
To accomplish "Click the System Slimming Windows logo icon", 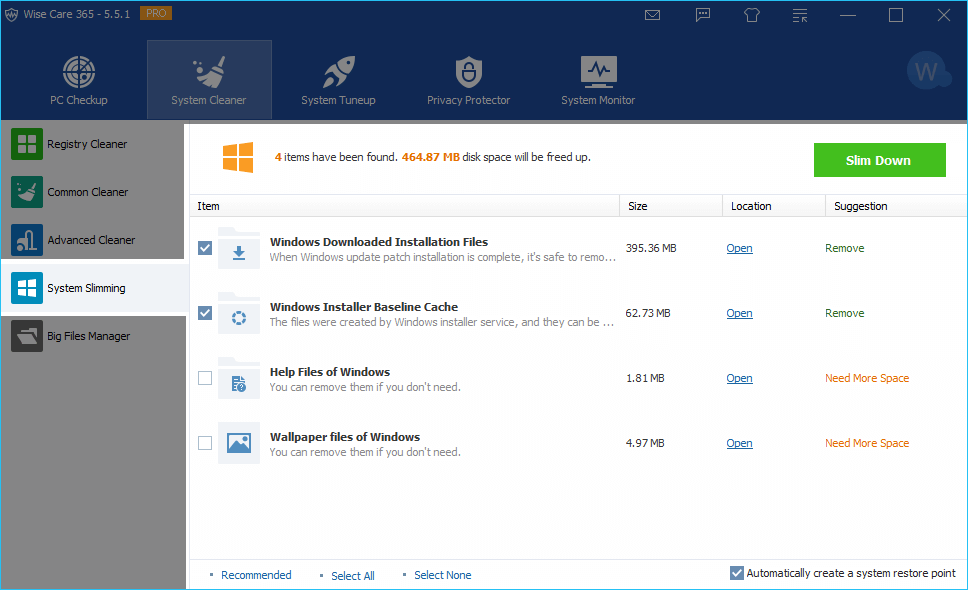I will tap(27, 288).
